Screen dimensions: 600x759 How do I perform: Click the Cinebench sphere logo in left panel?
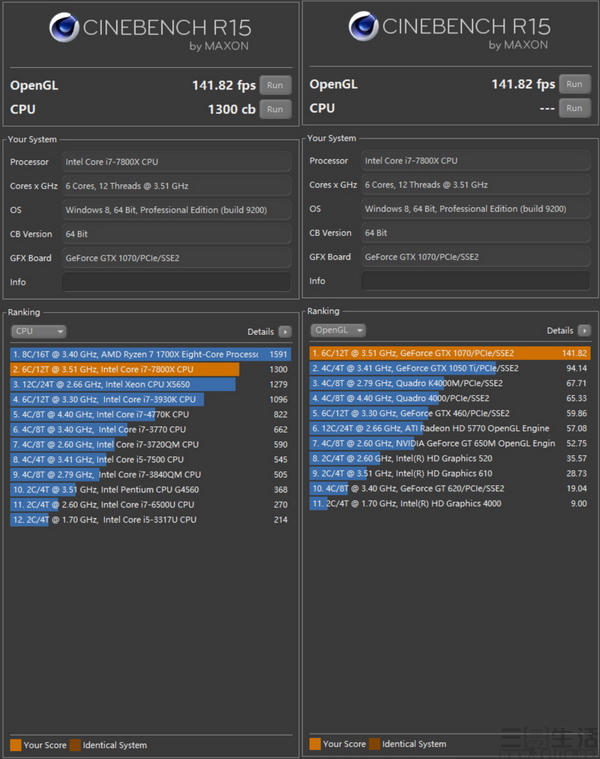pos(66,29)
